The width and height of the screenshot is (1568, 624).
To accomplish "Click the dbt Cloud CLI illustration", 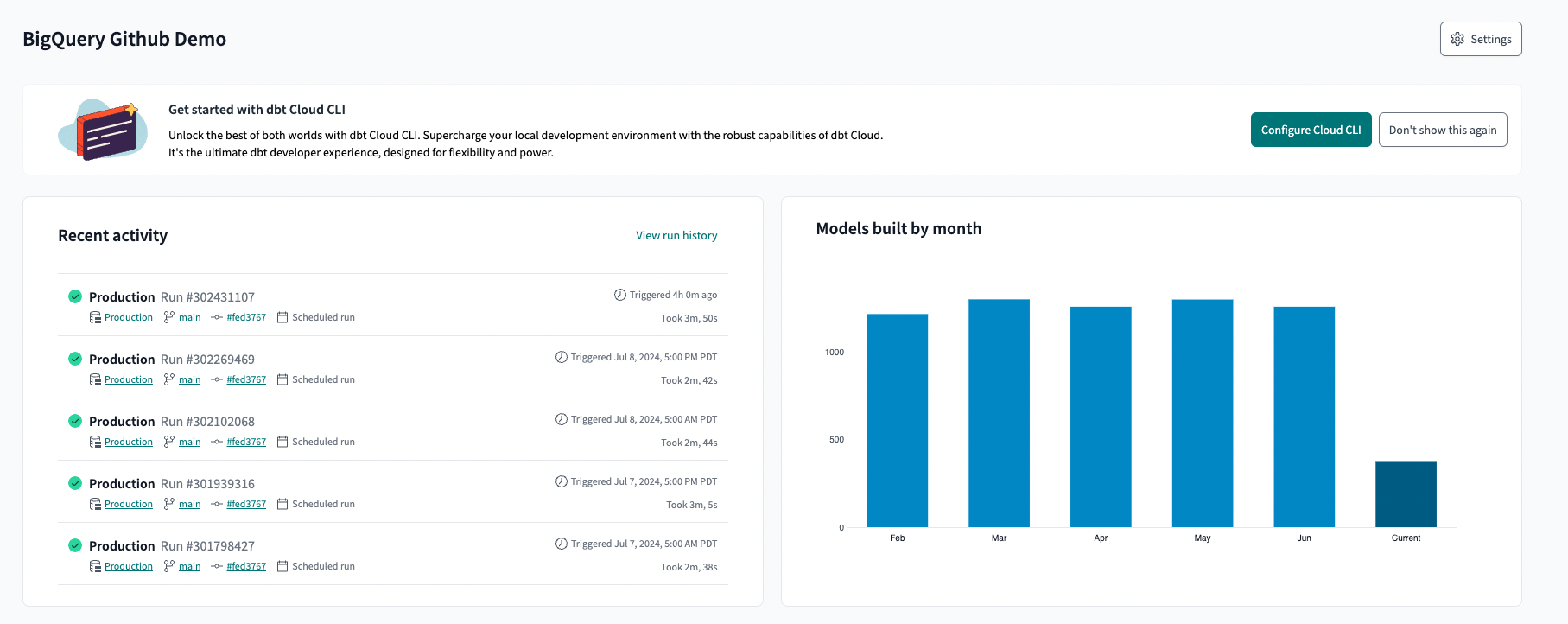I will [103, 130].
